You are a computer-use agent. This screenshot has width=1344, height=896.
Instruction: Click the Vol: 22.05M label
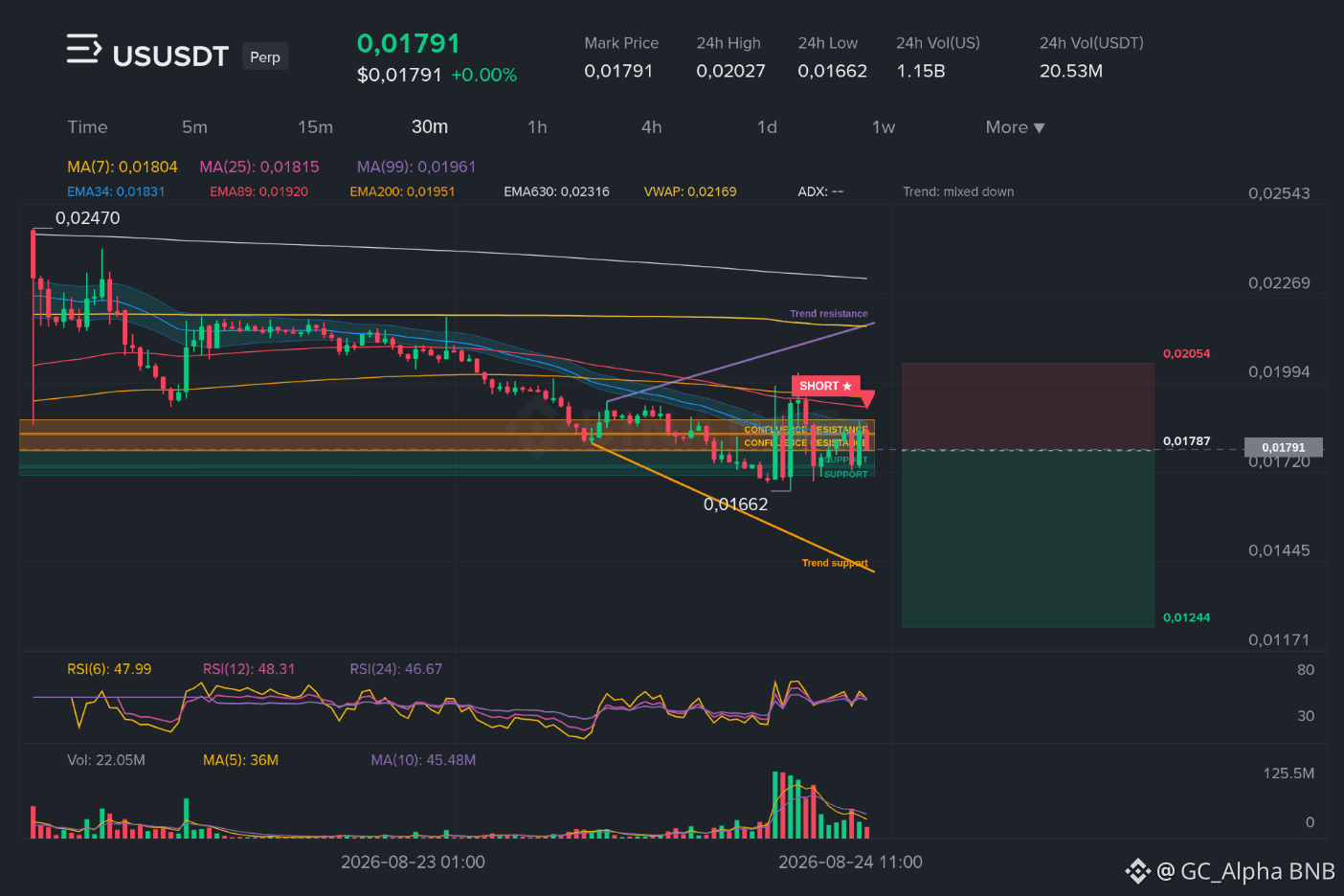pos(106,760)
